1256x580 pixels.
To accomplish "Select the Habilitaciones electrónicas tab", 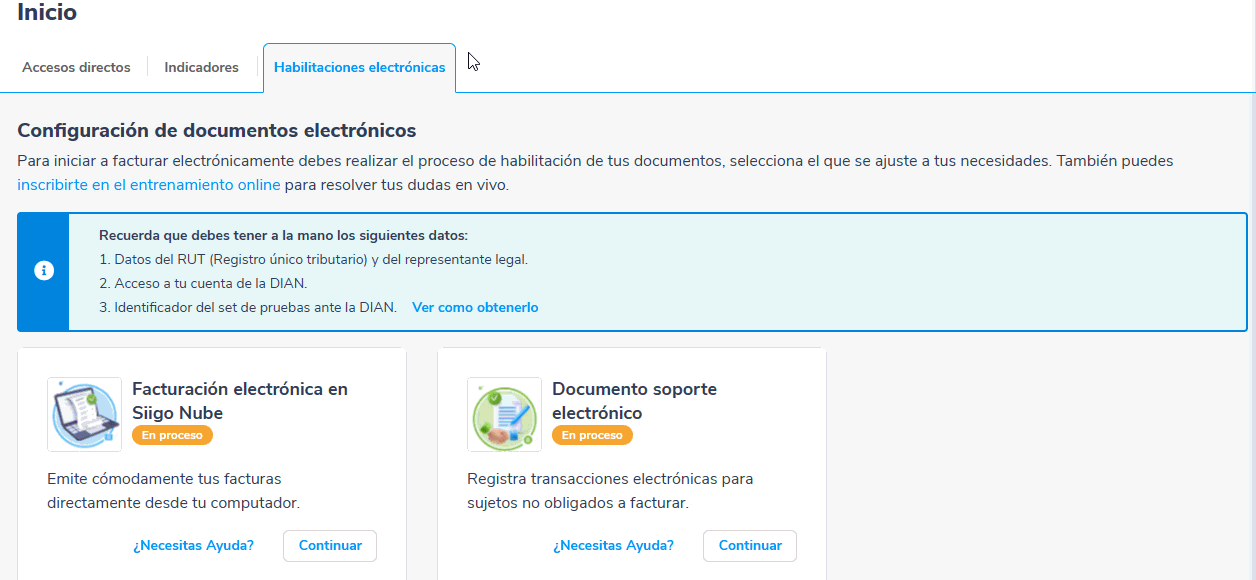I will (360, 68).
